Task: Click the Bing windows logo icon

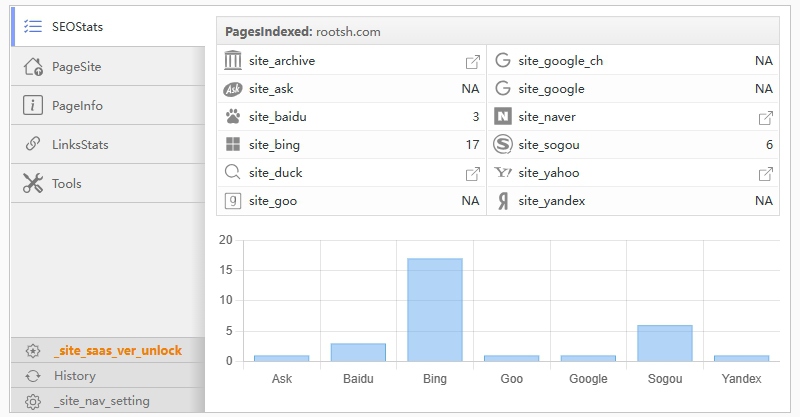Action: (x=233, y=145)
